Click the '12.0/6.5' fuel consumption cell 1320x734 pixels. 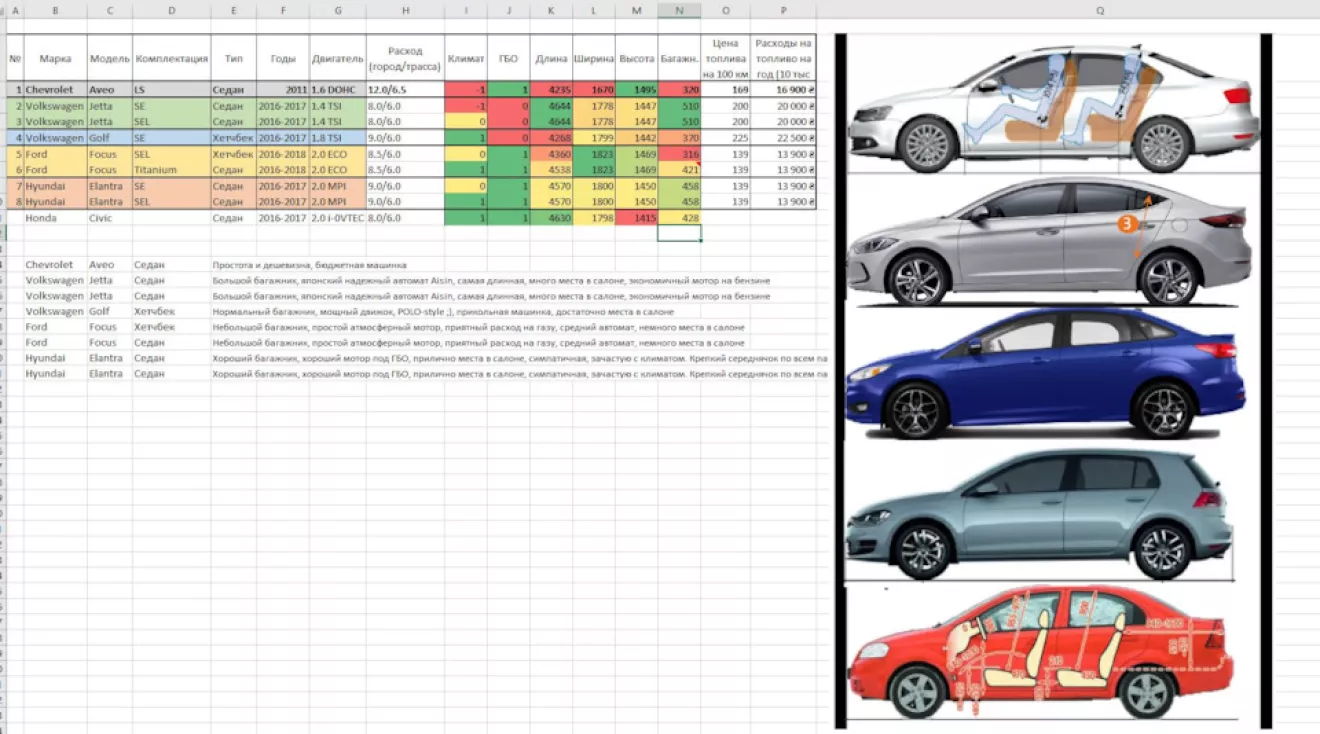coord(405,90)
